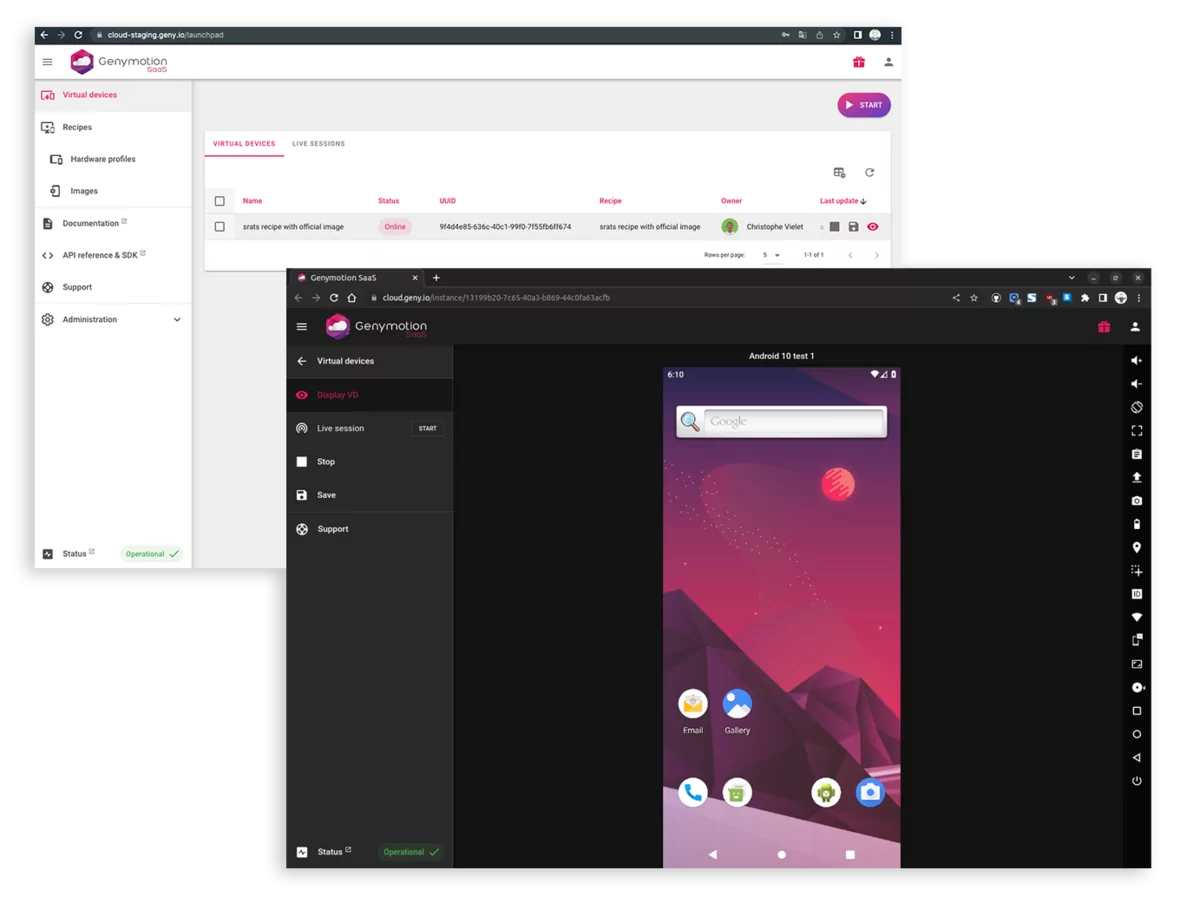Tap the Recent apps square in device toolbar

click(1136, 711)
